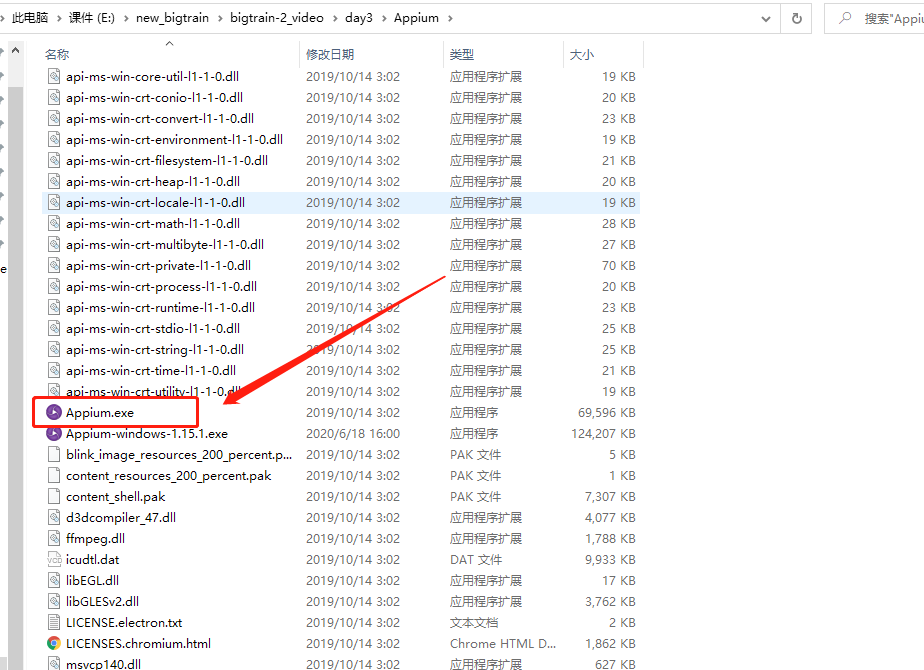Click icon of api-ms-win-crt-heap-l1-1-0.dll
This screenshot has height=670, width=924.
(54, 181)
